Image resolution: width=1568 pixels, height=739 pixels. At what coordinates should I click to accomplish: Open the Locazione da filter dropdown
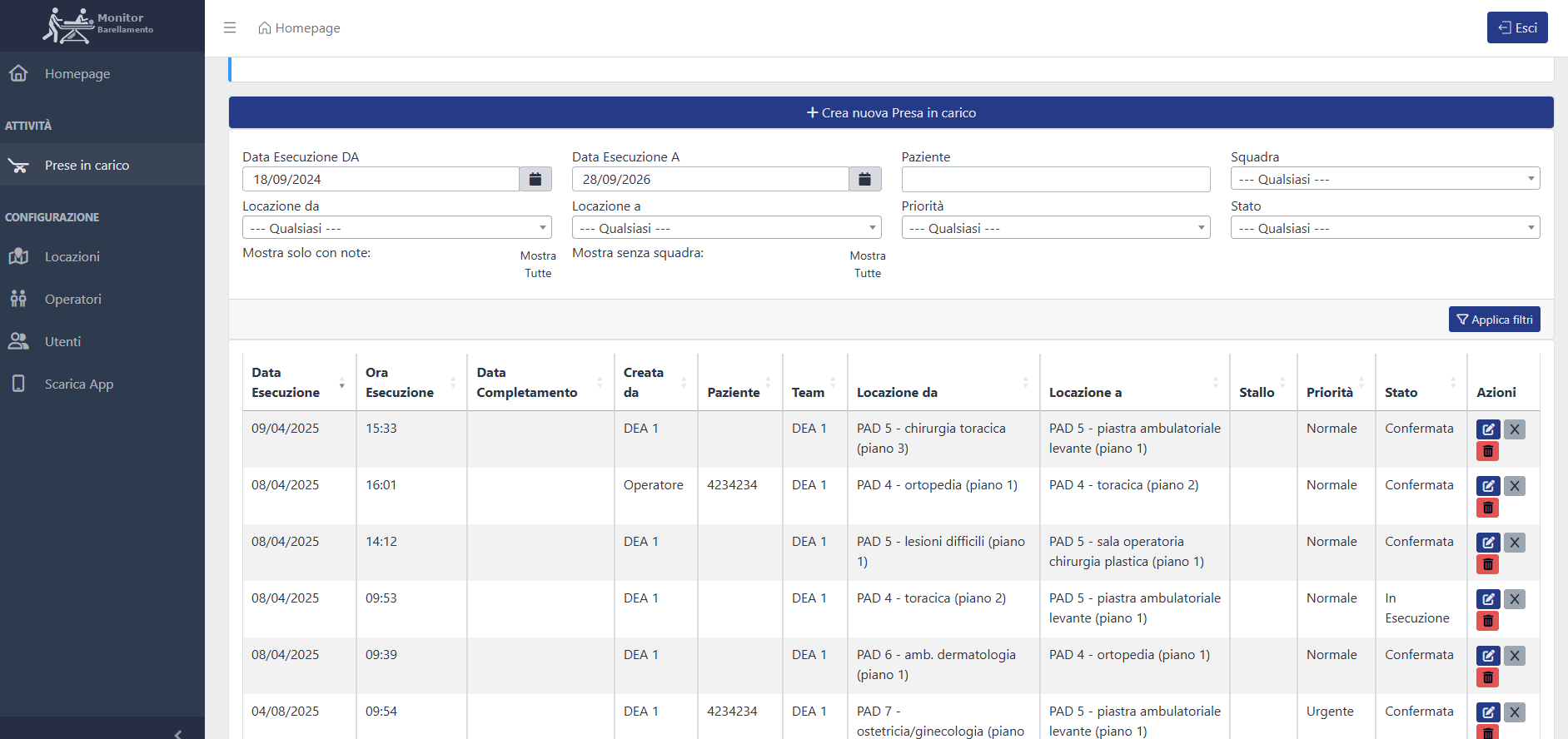(x=396, y=228)
